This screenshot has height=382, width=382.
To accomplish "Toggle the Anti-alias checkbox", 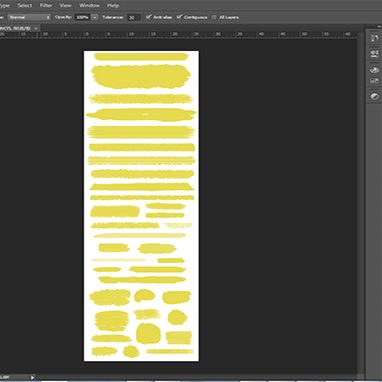I will click(149, 17).
